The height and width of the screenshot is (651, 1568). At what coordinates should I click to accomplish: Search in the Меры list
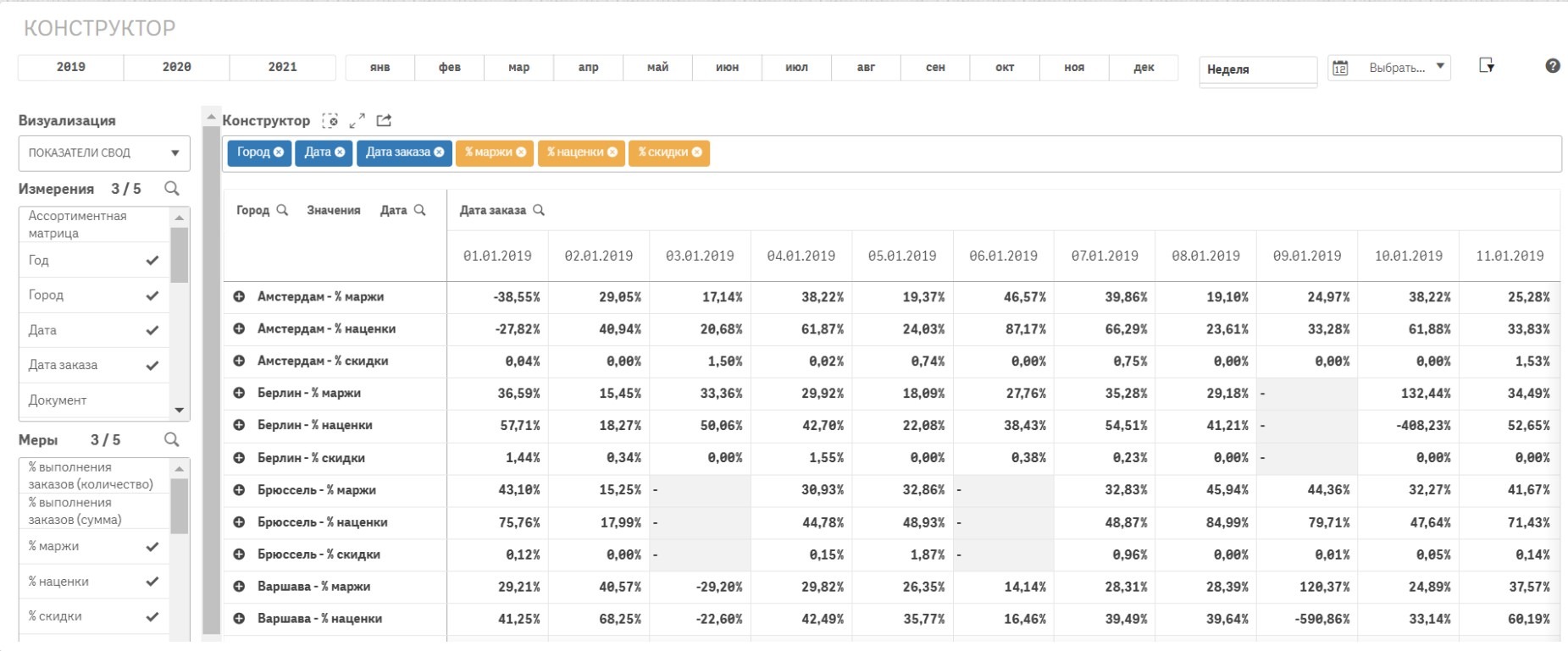172,440
